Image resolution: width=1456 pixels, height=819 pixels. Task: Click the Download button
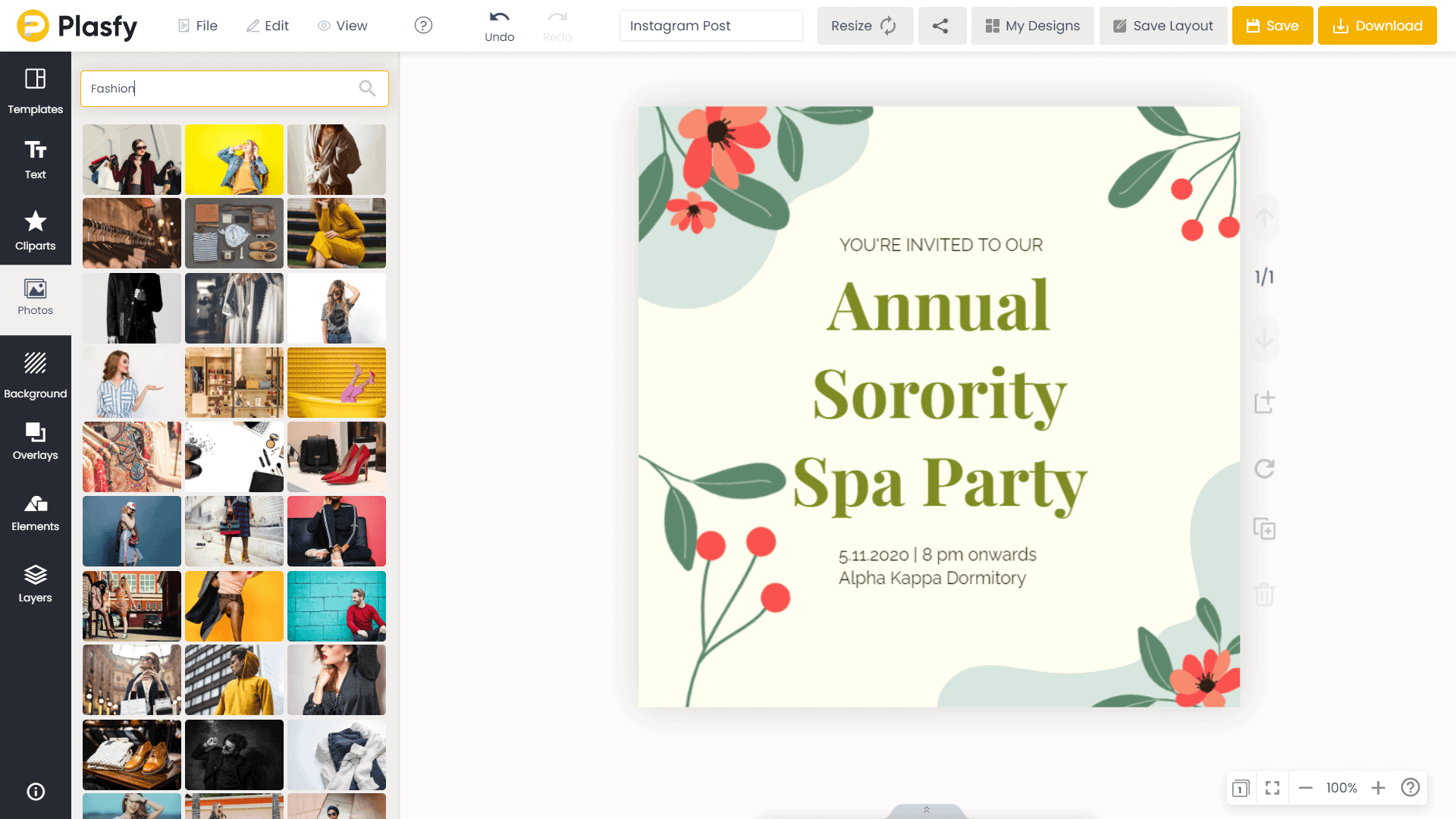click(1376, 26)
